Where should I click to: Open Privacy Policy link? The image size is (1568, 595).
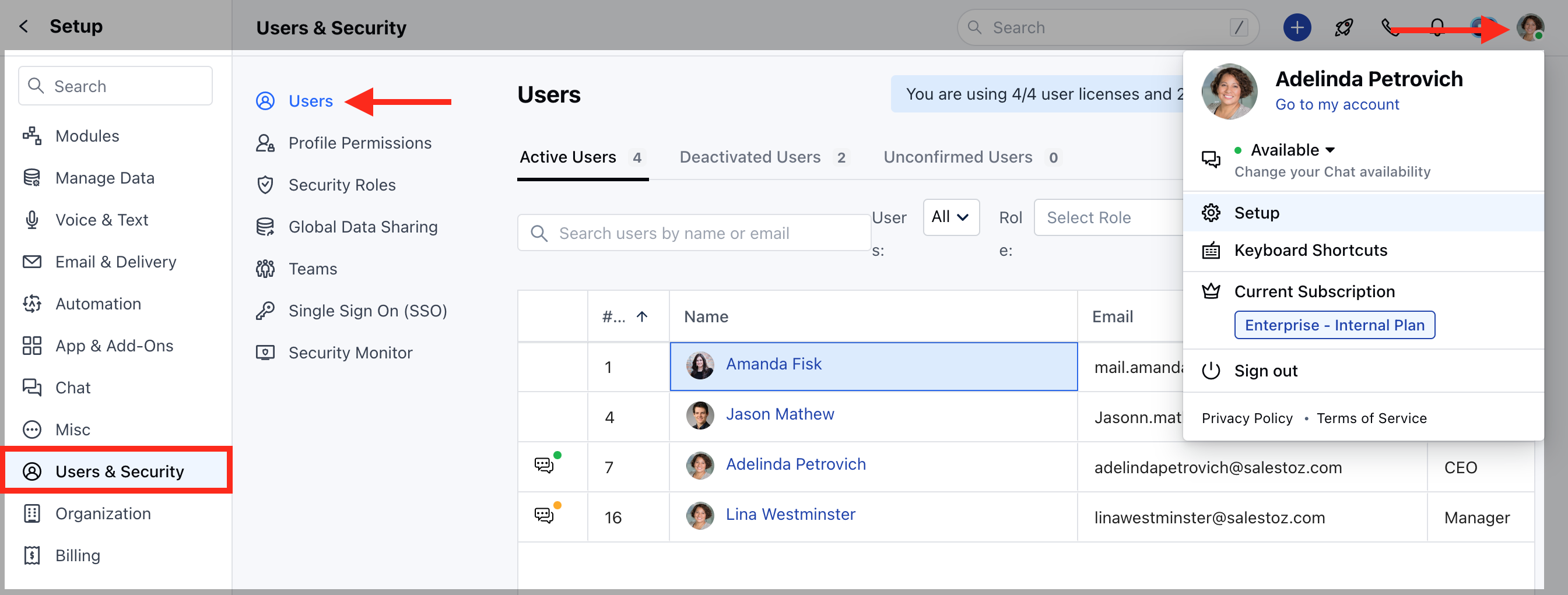[x=1247, y=418]
